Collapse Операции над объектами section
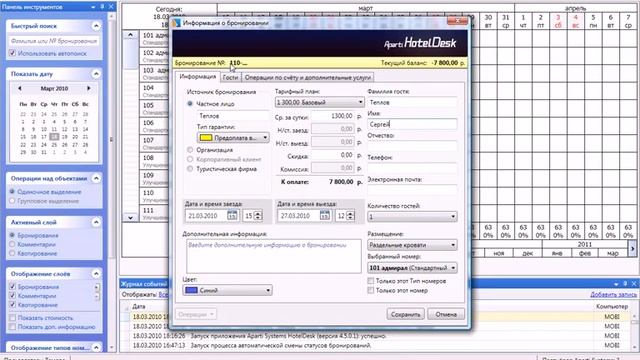This screenshot has width=640, height=360. 96,178
